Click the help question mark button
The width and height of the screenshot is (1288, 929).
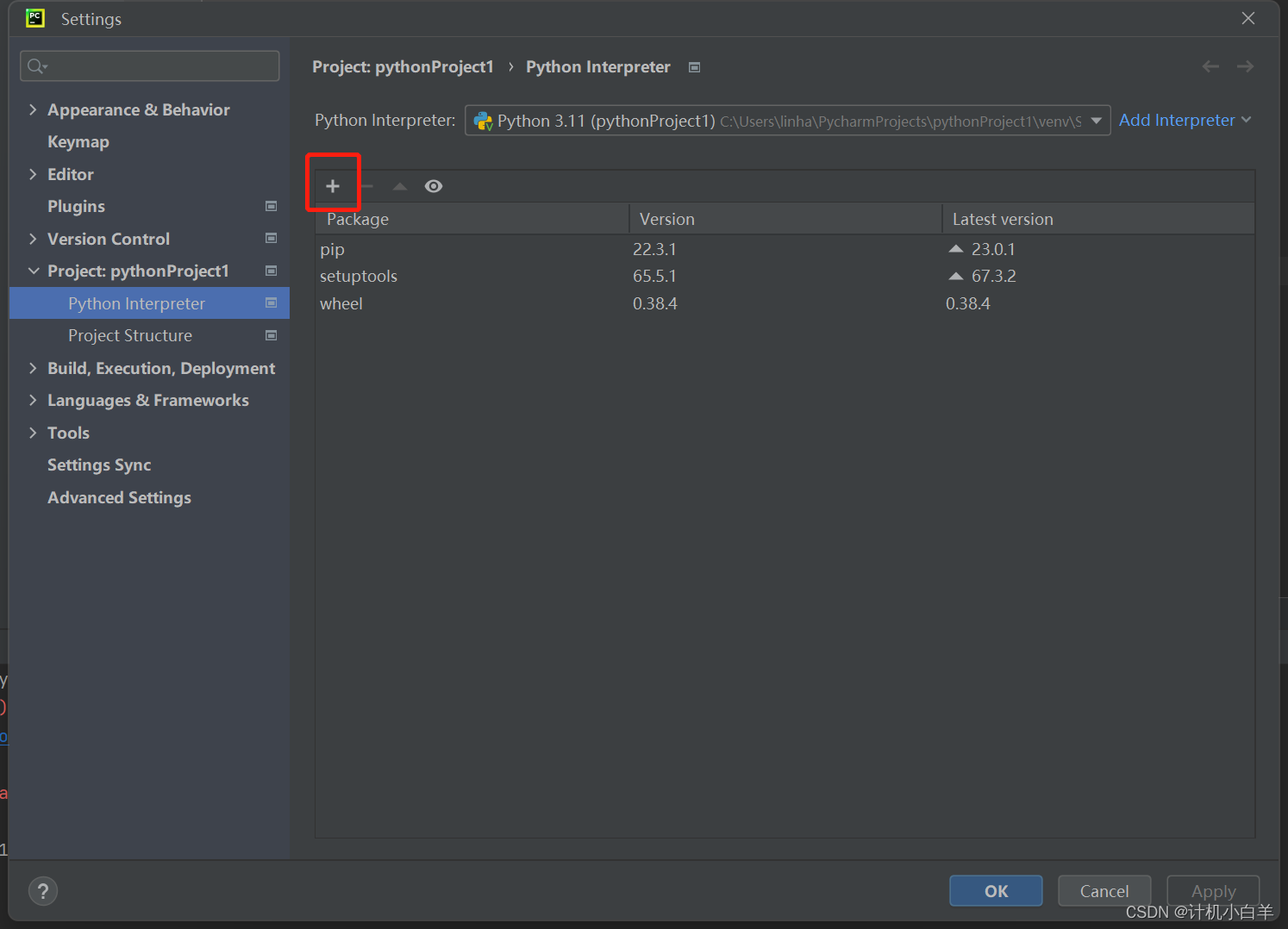[x=43, y=891]
